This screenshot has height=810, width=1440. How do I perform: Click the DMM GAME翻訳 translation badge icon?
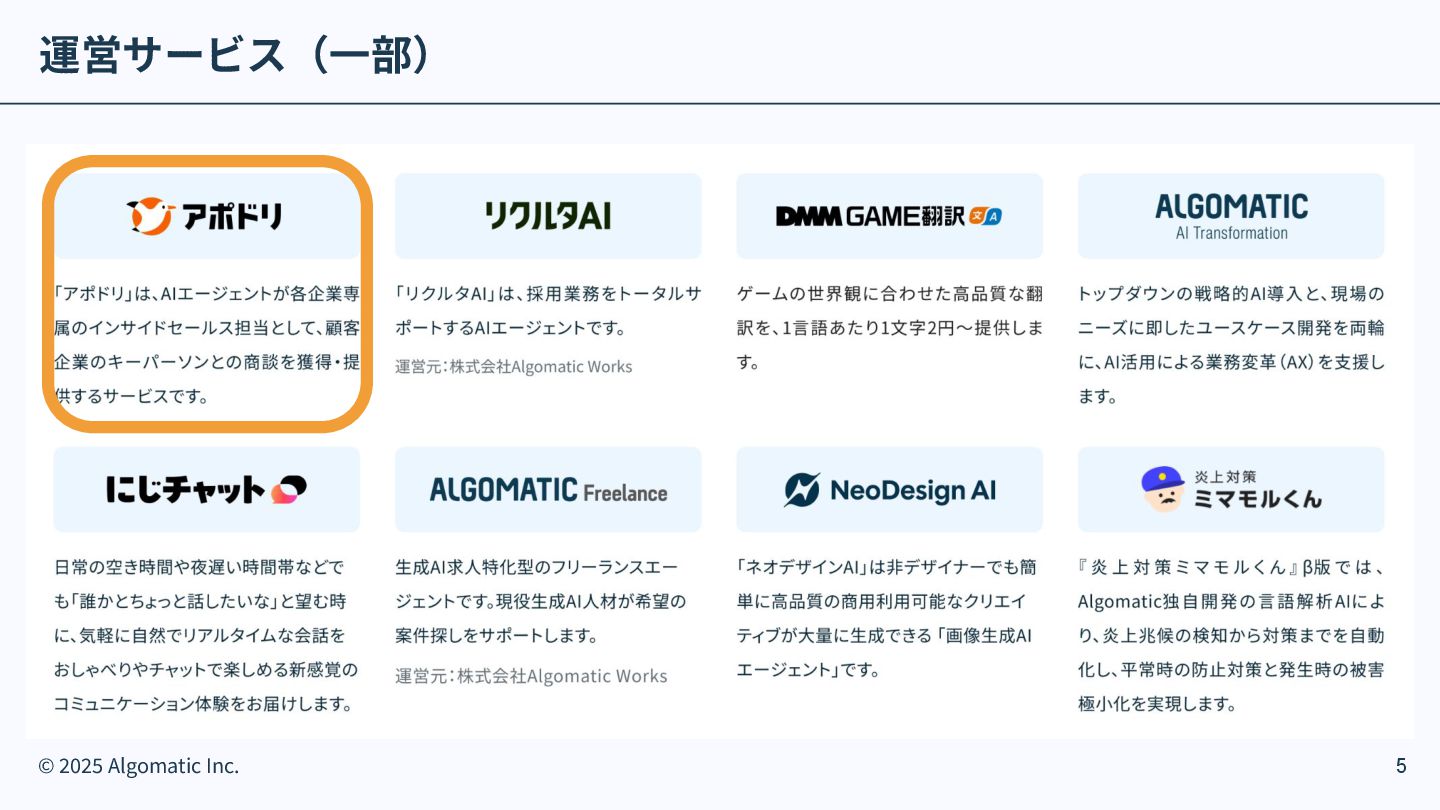985,216
